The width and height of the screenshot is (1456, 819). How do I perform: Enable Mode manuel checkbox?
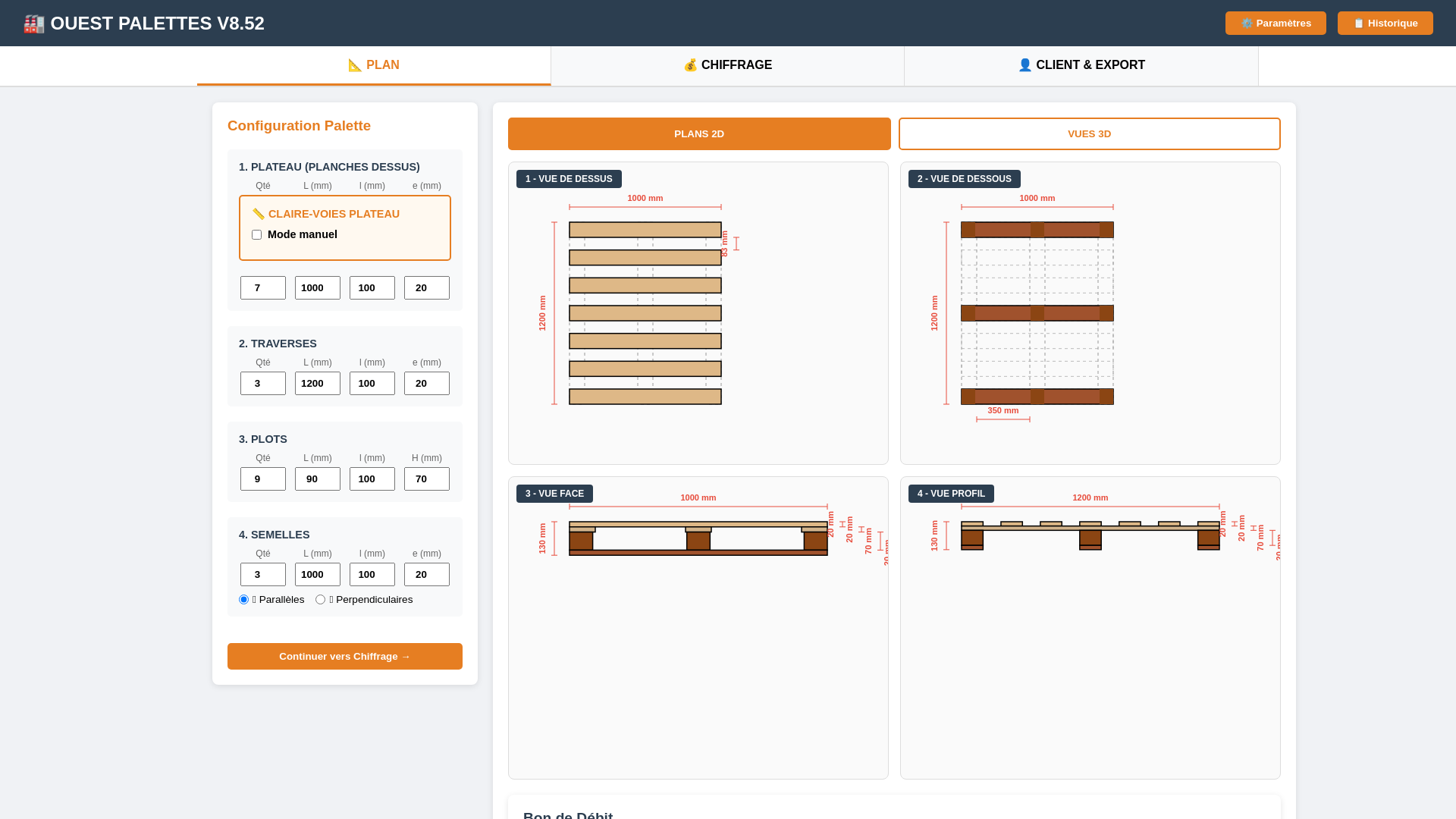(256, 235)
